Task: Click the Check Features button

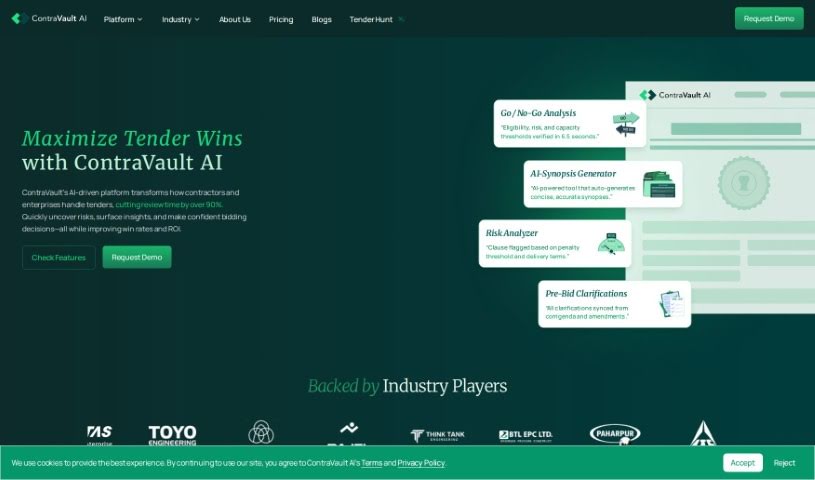Action: click(x=59, y=257)
